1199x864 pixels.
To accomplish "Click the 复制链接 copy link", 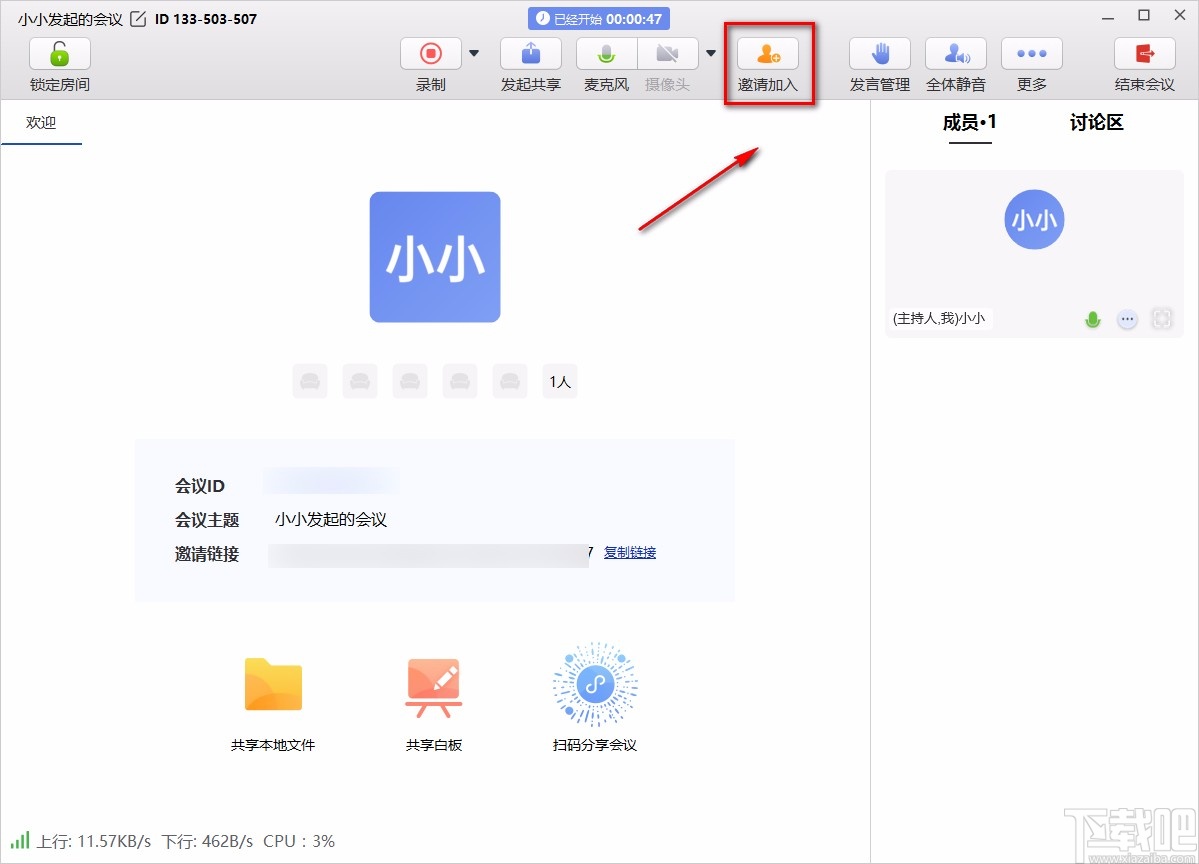I will (x=629, y=552).
